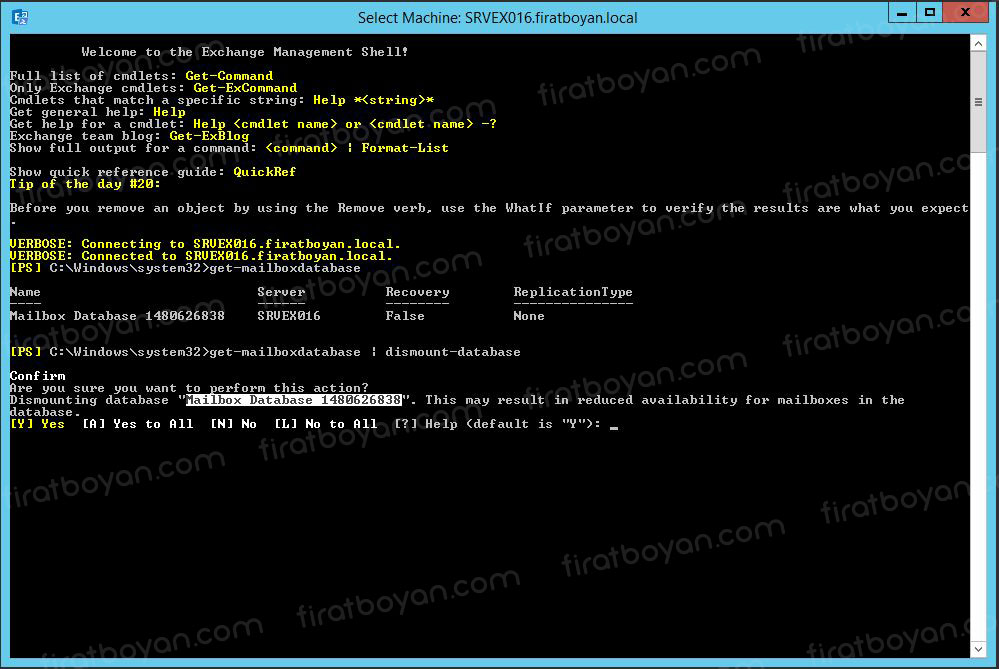
Task: Click the window title 'Select Machine: SRVEX016.firatboyan.local'
Action: pyautogui.click(x=498, y=18)
